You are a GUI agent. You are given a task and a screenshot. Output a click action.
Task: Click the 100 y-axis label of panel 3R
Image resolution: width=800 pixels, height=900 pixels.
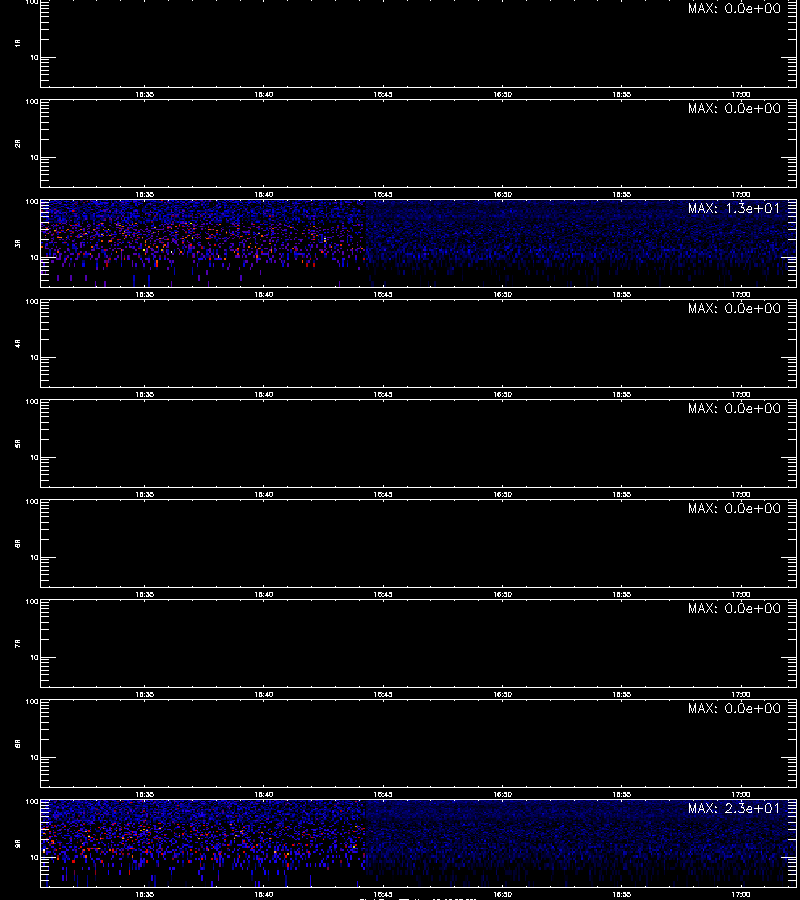tap(32, 202)
